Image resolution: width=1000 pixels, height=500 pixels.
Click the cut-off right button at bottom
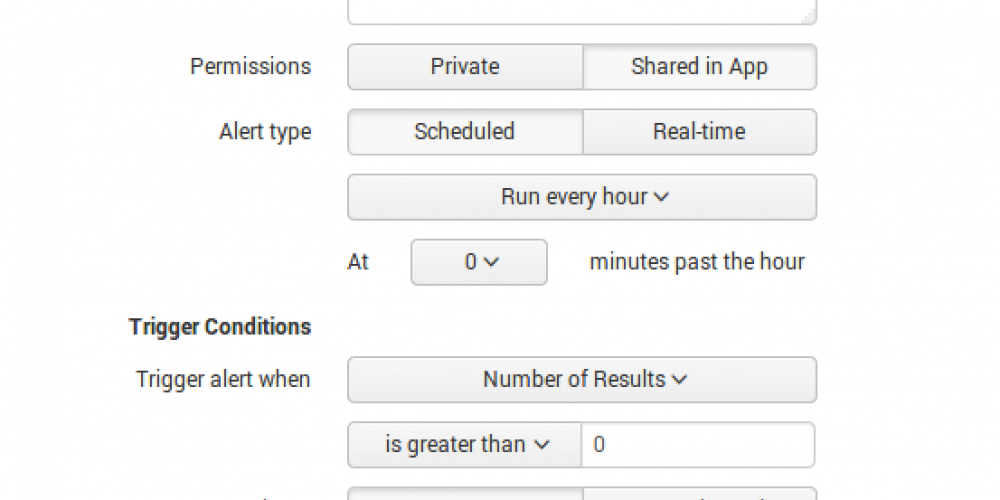pos(699,494)
